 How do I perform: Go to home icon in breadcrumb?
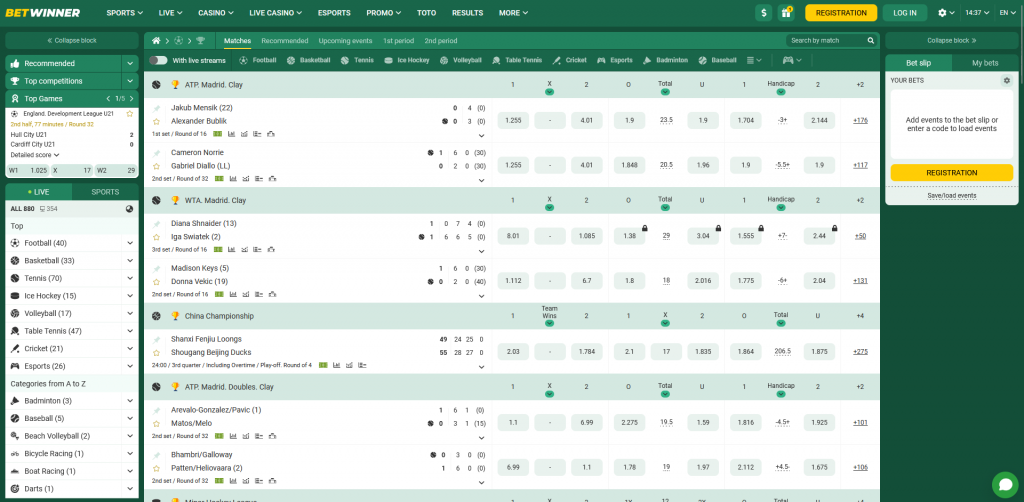pos(156,40)
